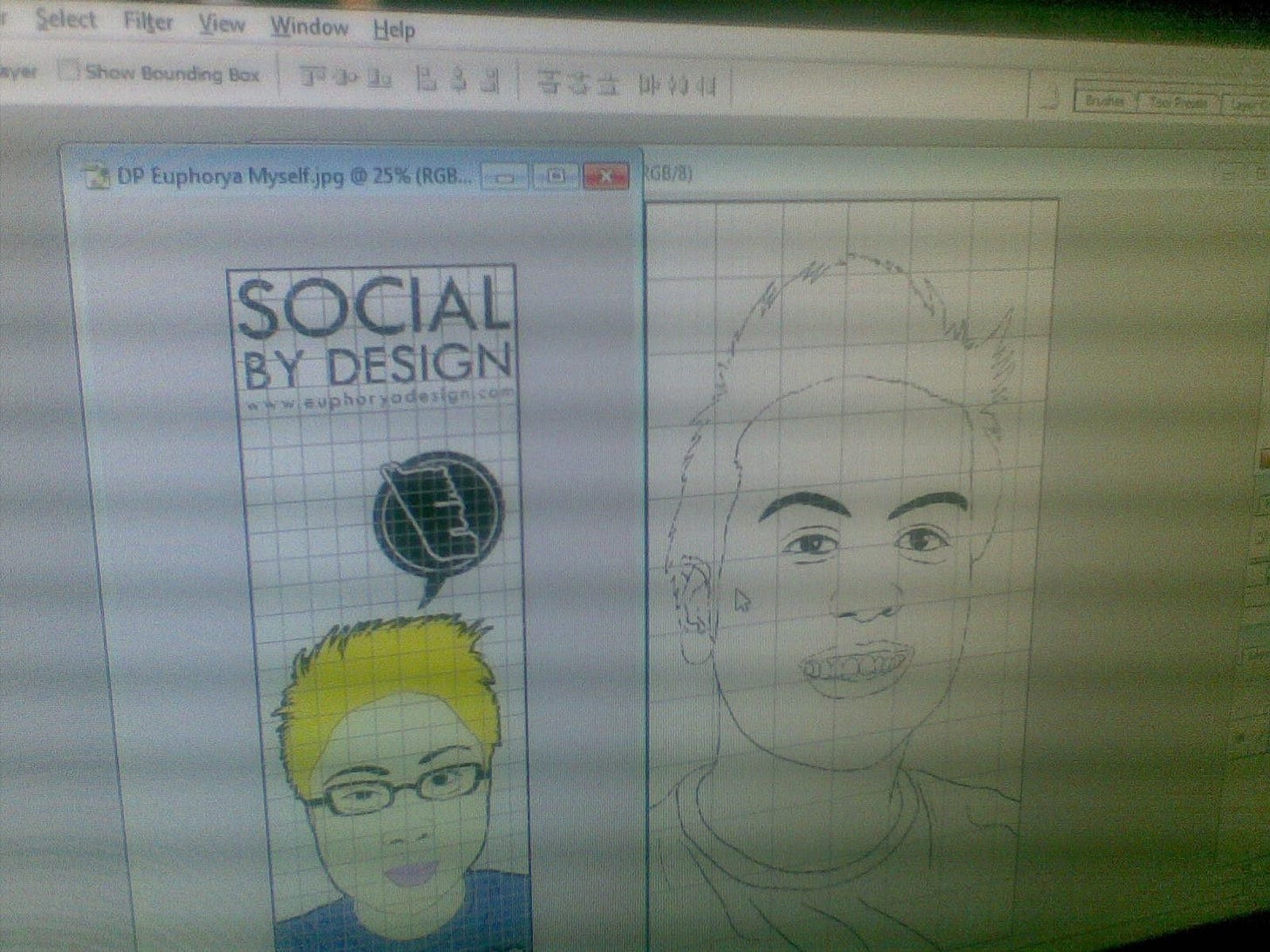Open the View menu
The width and height of the screenshot is (1270, 952).
click(x=222, y=24)
